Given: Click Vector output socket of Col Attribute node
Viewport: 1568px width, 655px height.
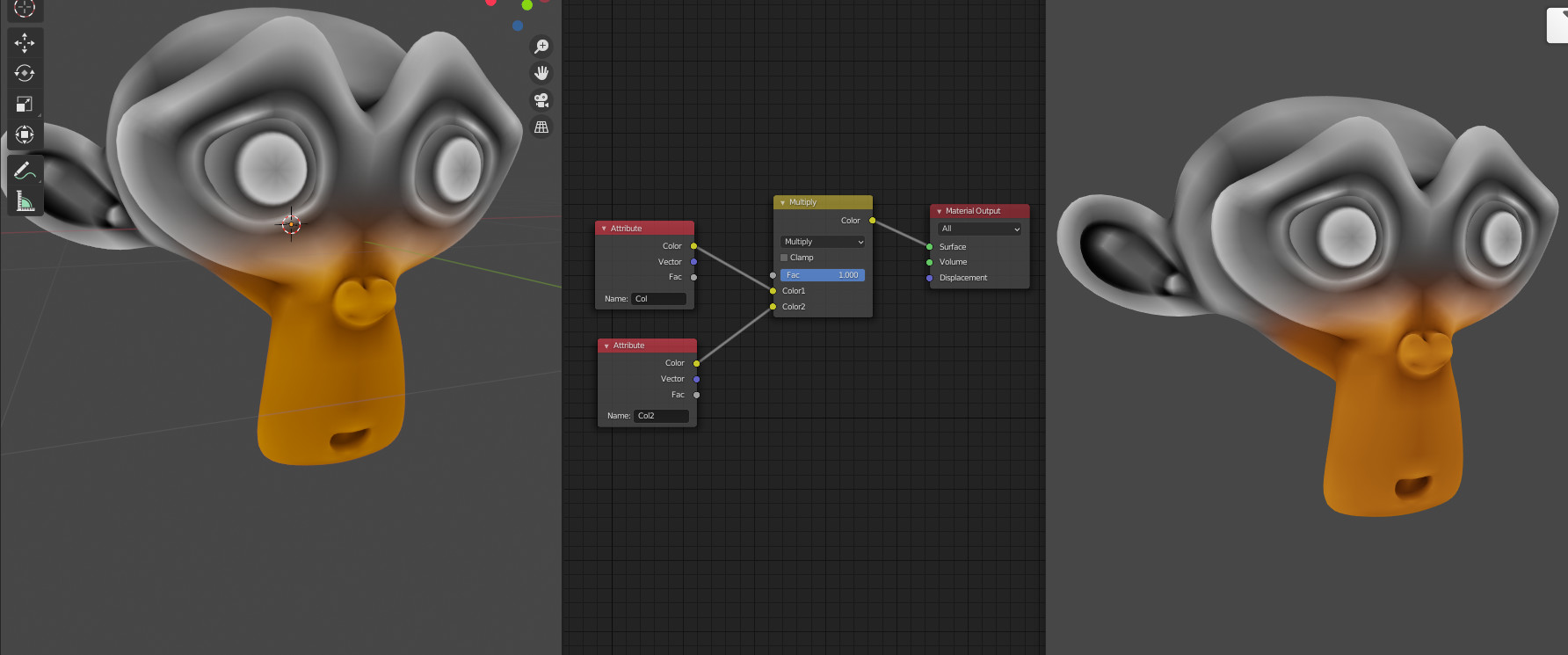Looking at the screenshot, I should [x=693, y=262].
